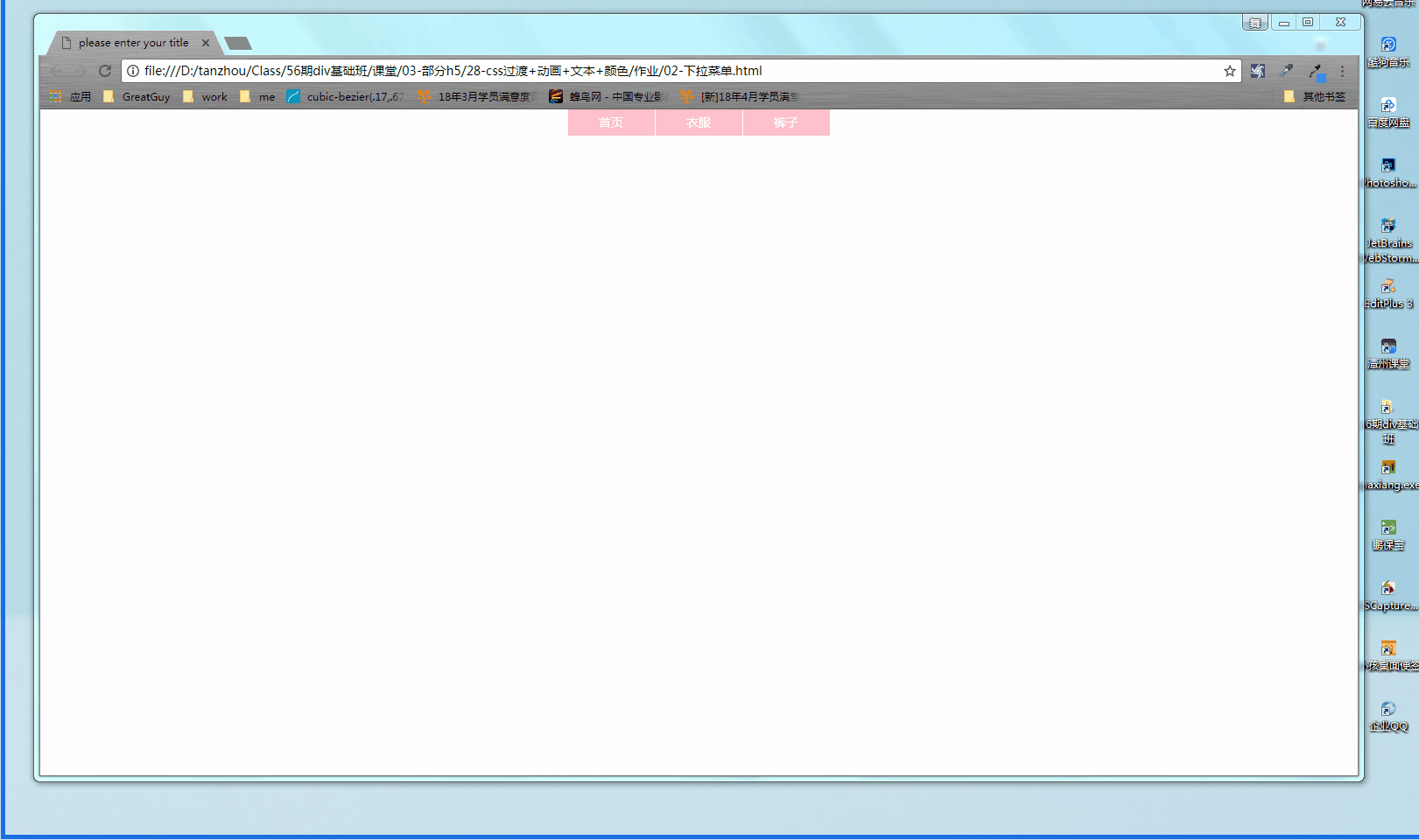Screen dimensions: 1419x840
Task: Click the 舞 button in title bar
Action: (x=1254, y=23)
